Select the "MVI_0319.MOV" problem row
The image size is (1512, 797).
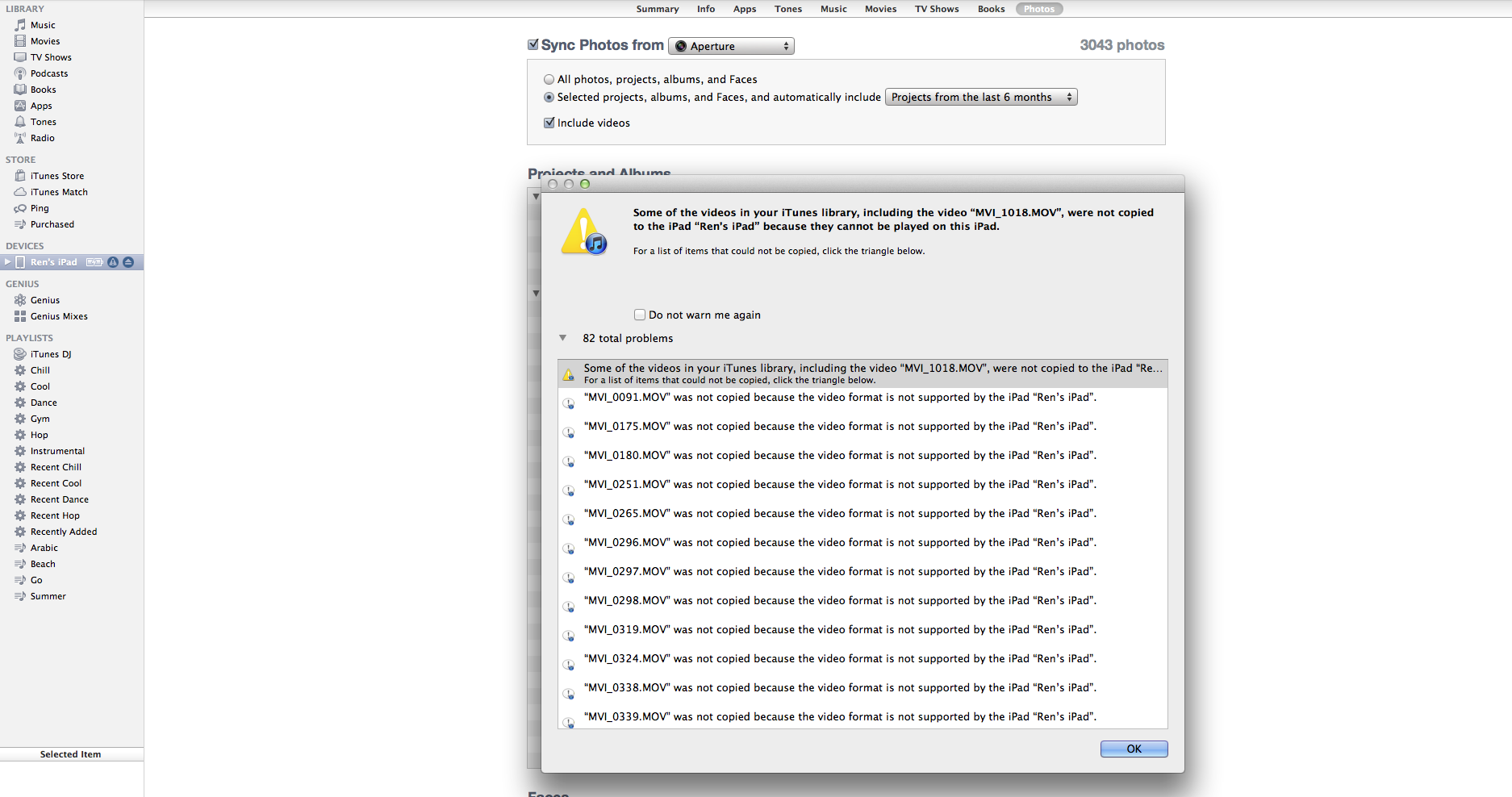point(863,635)
